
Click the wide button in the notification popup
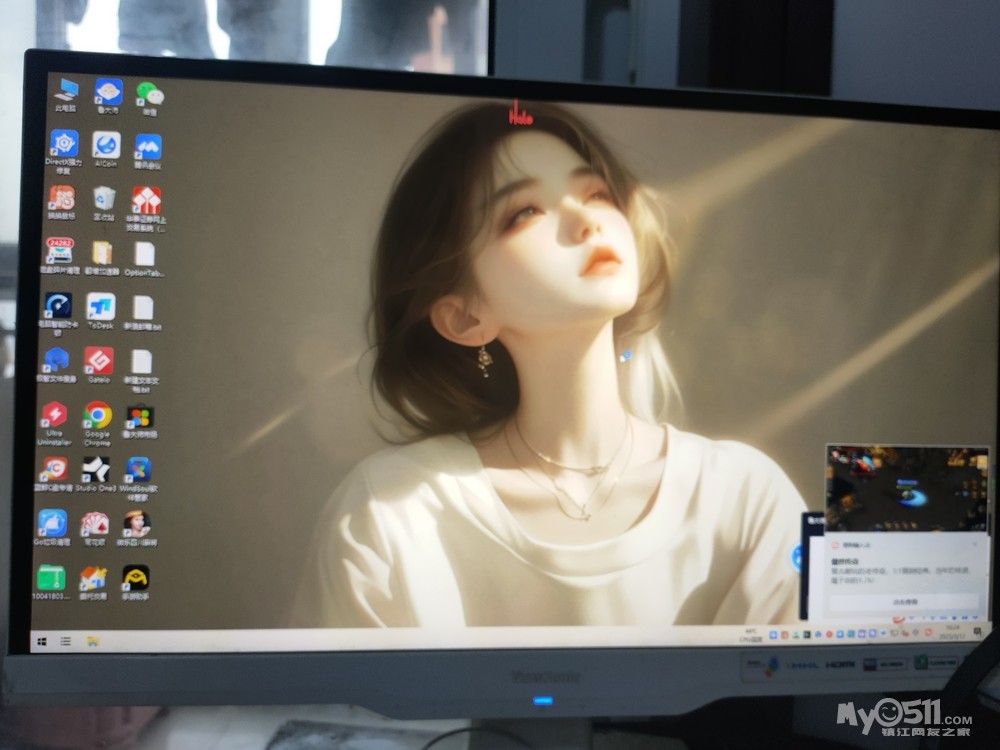click(902, 602)
